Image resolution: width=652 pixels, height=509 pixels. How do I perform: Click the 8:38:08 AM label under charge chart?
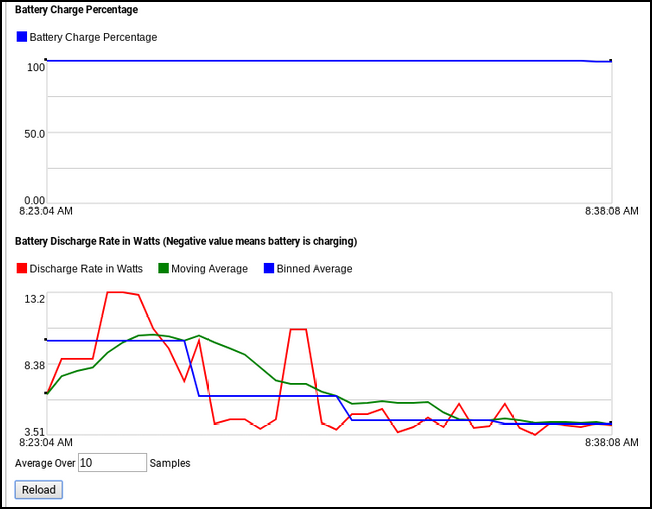pyautogui.click(x=612, y=211)
